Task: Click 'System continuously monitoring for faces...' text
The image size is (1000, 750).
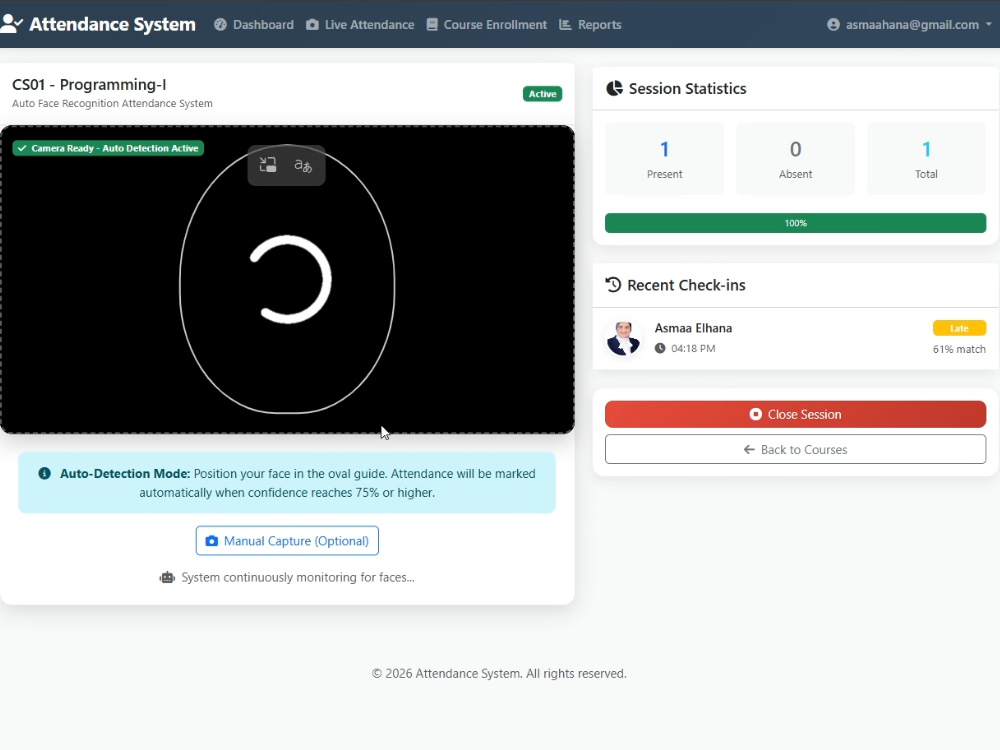Action: click(298, 577)
